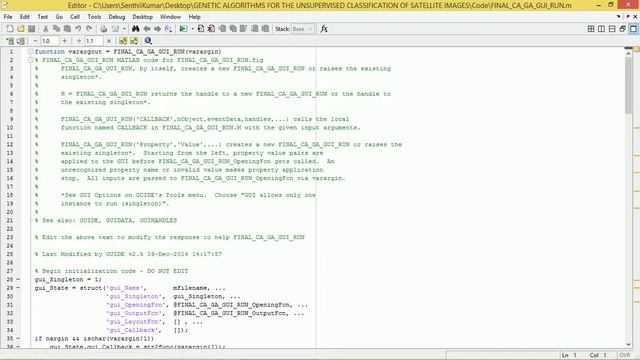640x360 pixels.
Task: Create a new file with the New icon
Action: click(x=10, y=29)
